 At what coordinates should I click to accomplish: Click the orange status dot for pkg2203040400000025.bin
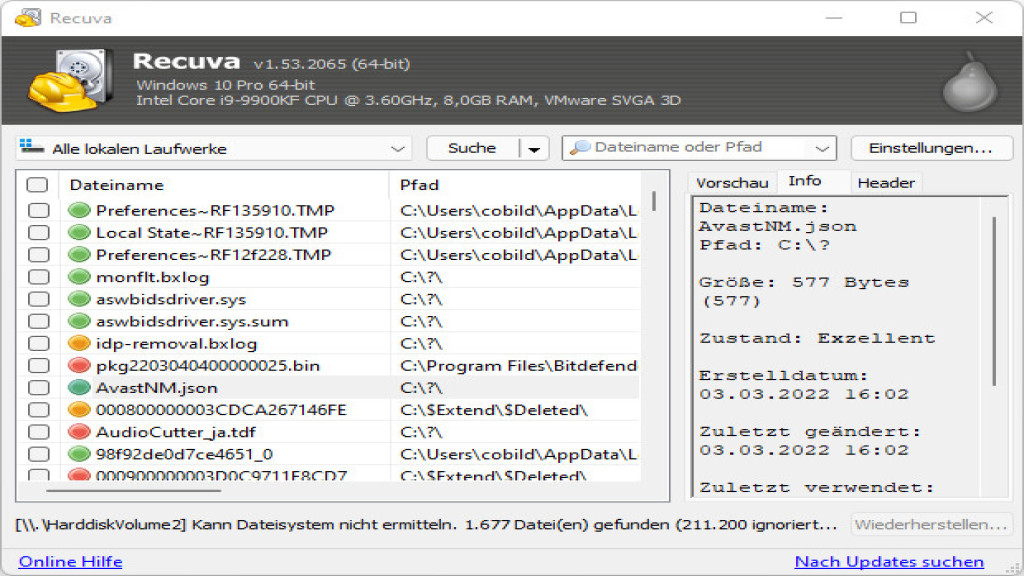pyautogui.click(x=79, y=365)
